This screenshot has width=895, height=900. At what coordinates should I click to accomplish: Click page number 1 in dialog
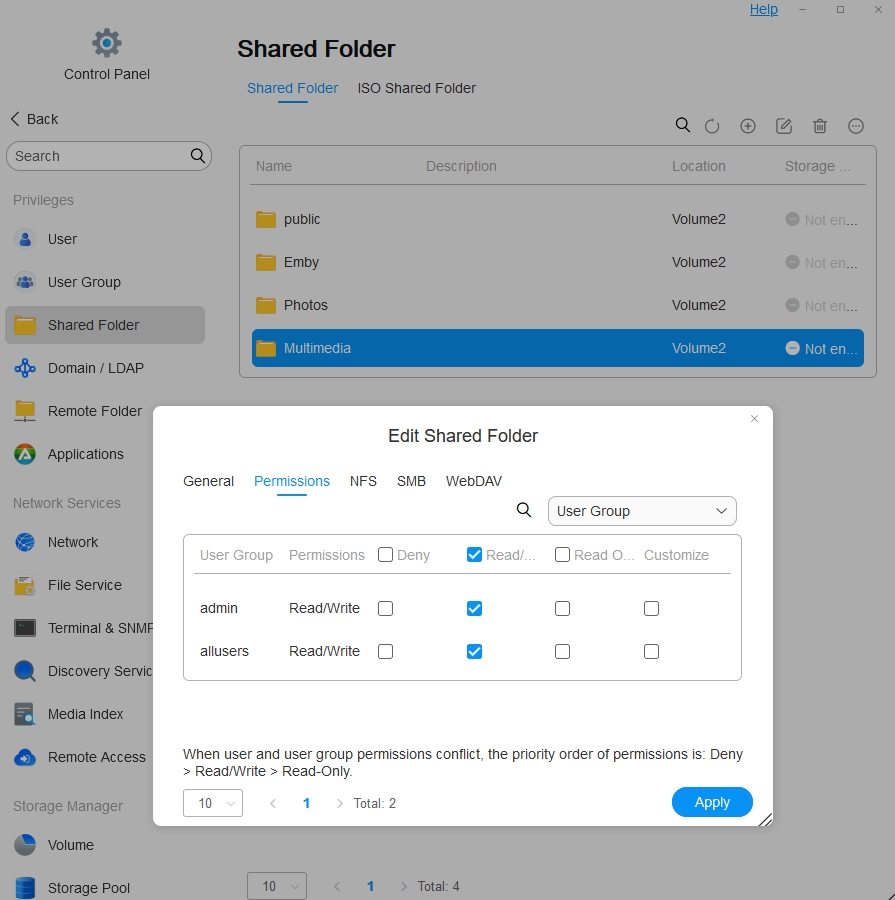click(307, 803)
